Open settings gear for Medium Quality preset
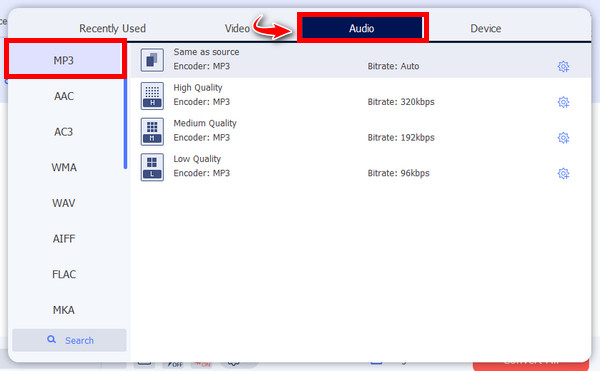This screenshot has height=371, width=600. pos(563,138)
